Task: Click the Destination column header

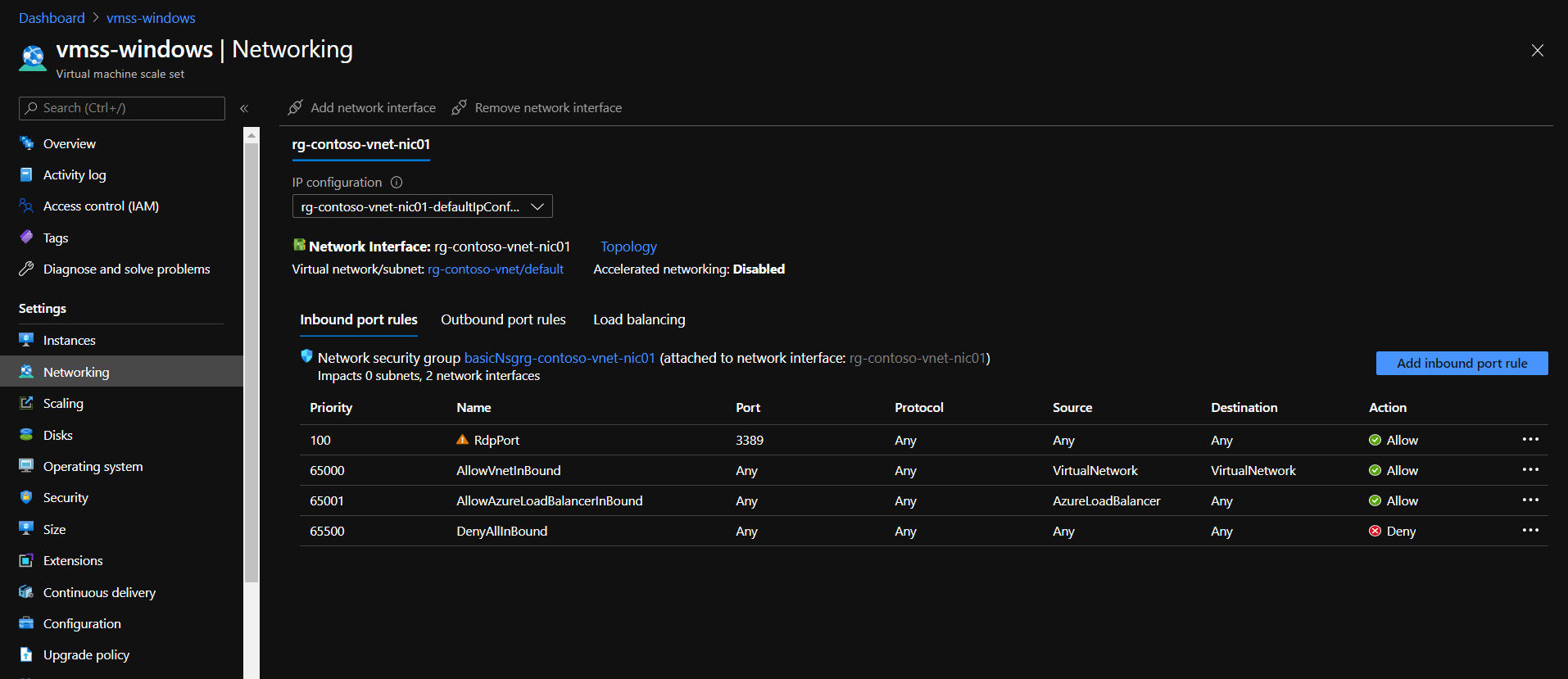Action: pyautogui.click(x=1244, y=407)
